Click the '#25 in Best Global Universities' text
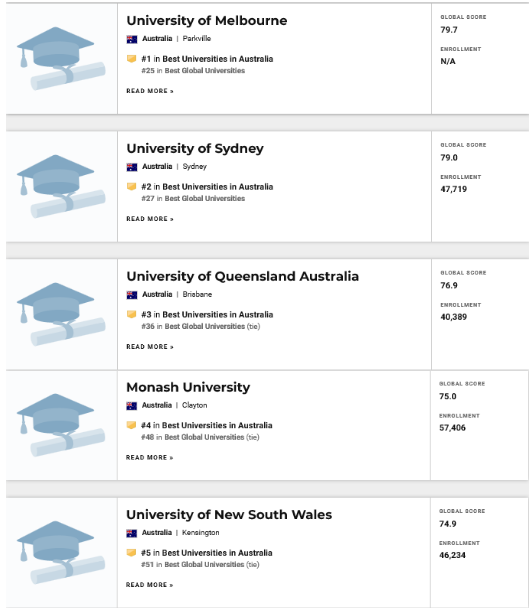Viewport: 530px width, 608px height. coord(193,71)
